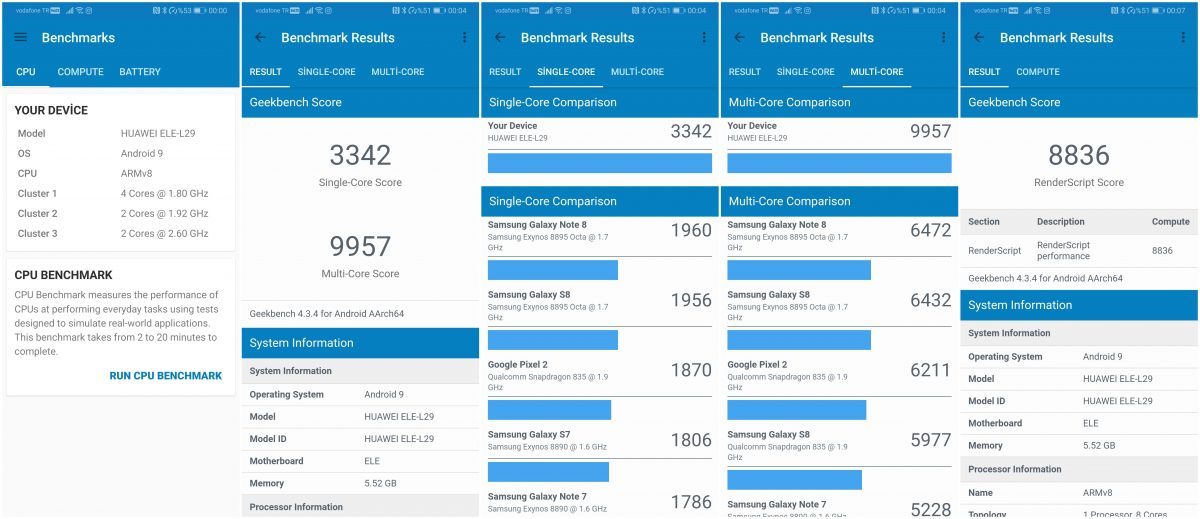Tap Samsung Galaxy S8 entry scoring 5977
Image resolution: width=1200 pixels, height=519 pixels.
pos(839,460)
